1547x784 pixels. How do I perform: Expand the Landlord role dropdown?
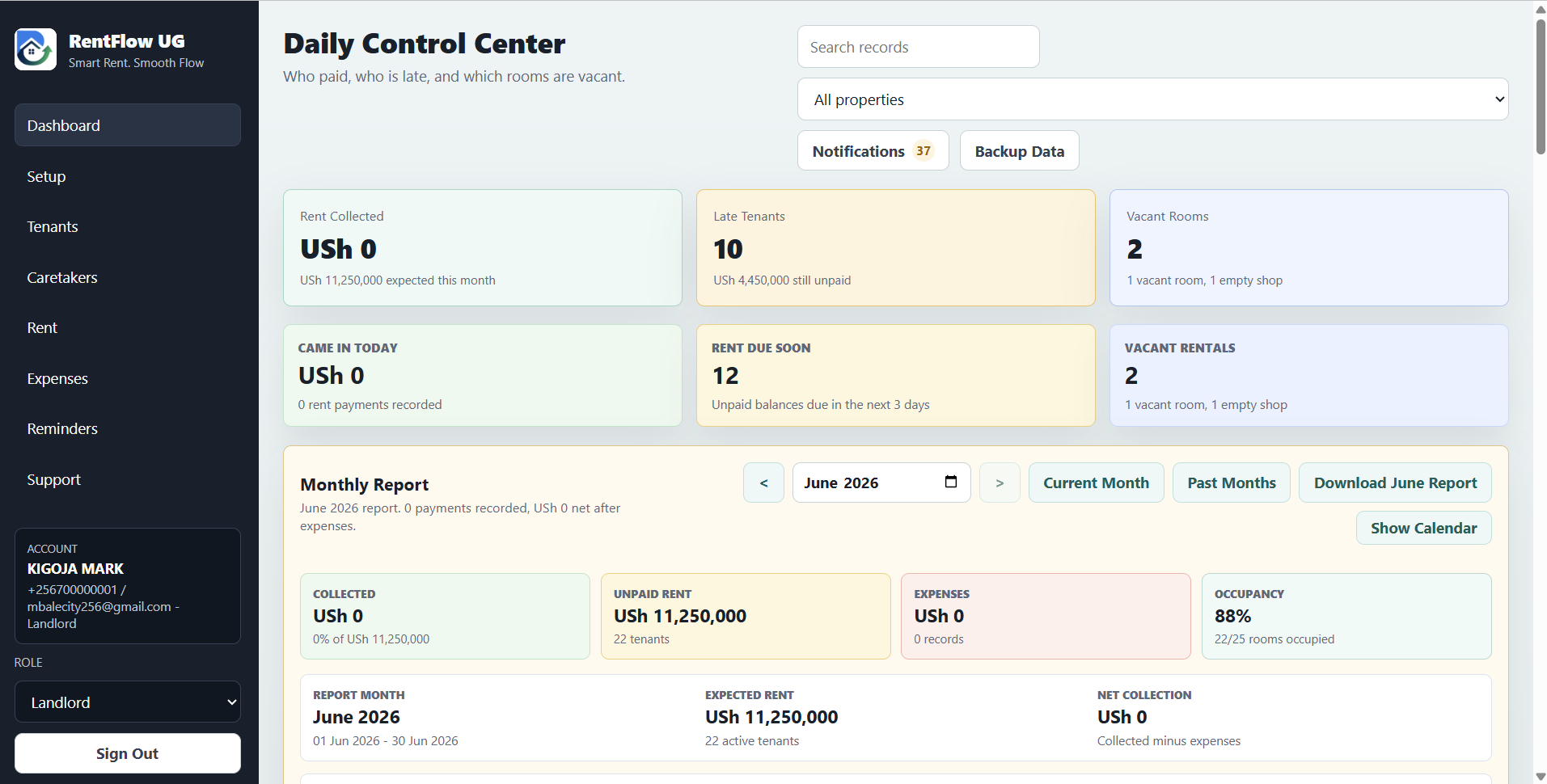128,702
